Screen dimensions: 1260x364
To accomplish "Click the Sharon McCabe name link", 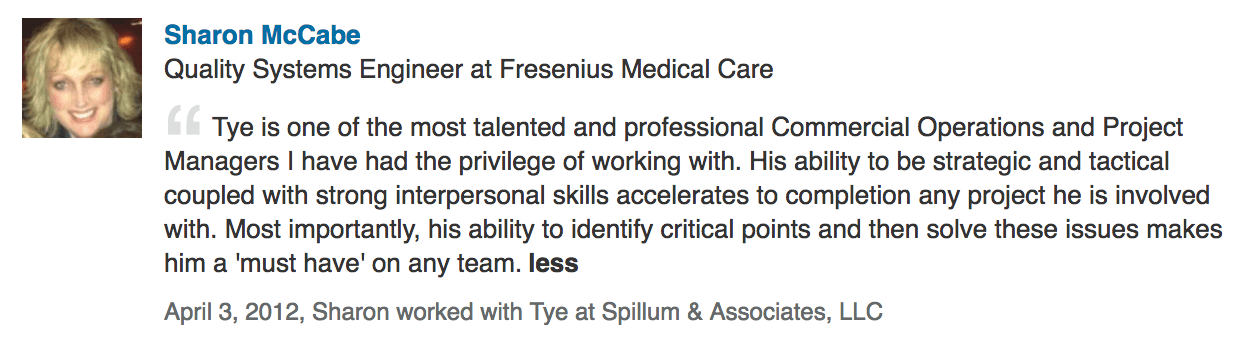I will pyautogui.click(x=262, y=35).
